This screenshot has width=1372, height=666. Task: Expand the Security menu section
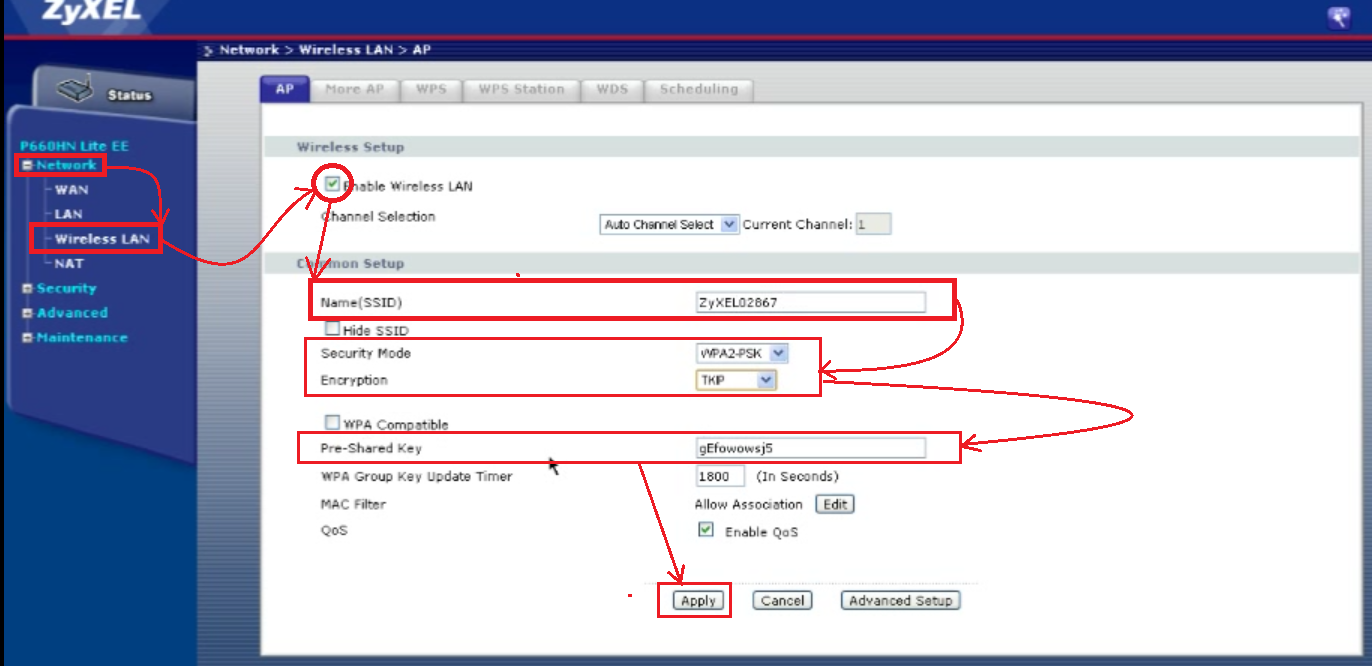pyautogui.click(x=28, y=288)
